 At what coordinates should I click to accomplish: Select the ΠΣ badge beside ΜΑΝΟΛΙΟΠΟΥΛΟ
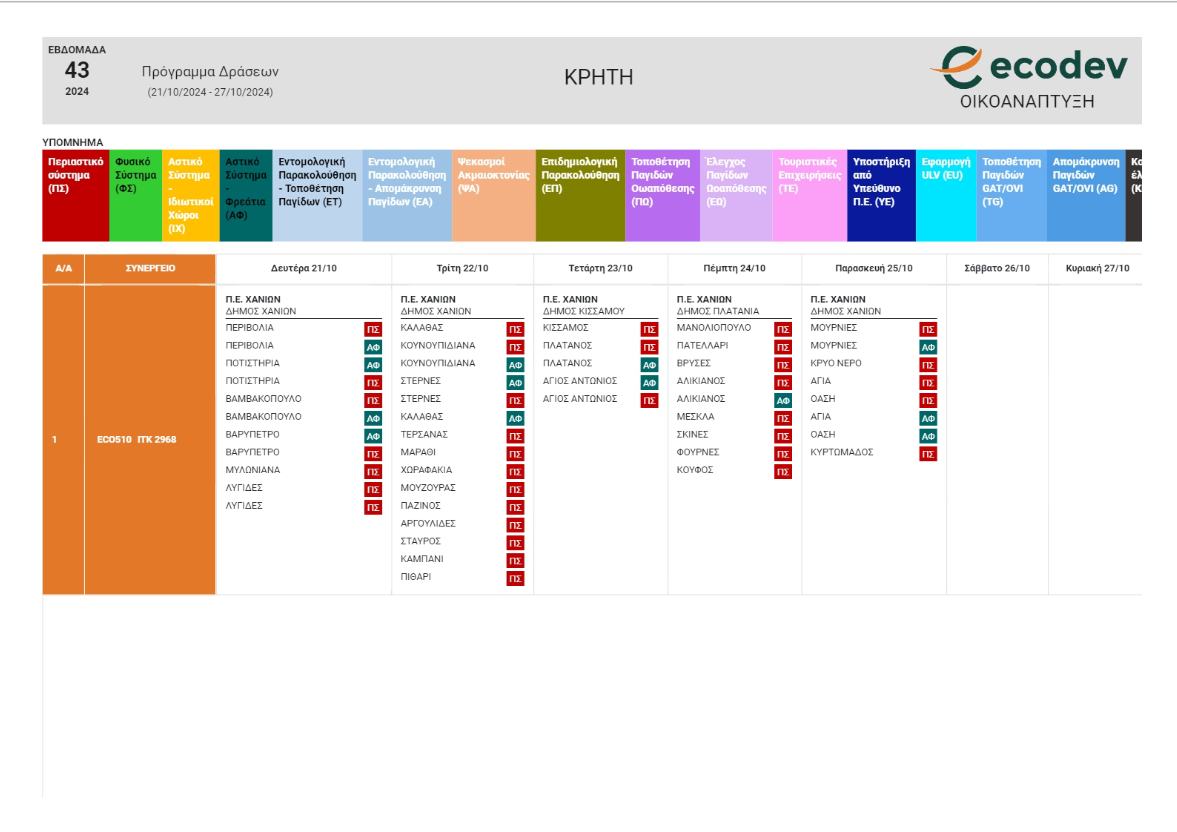[783, 329]
